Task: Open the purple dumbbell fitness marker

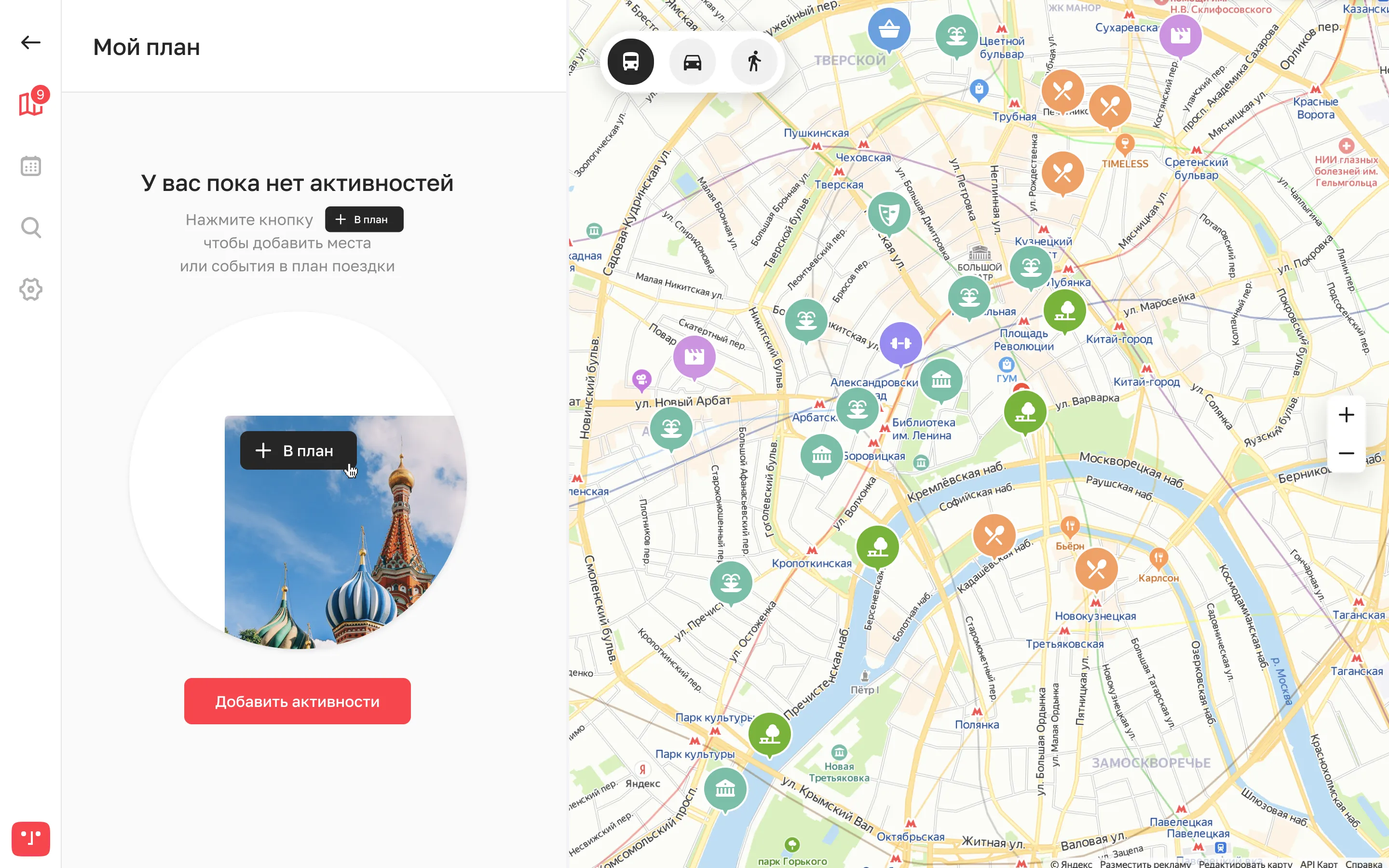Action: pos(901,345)
